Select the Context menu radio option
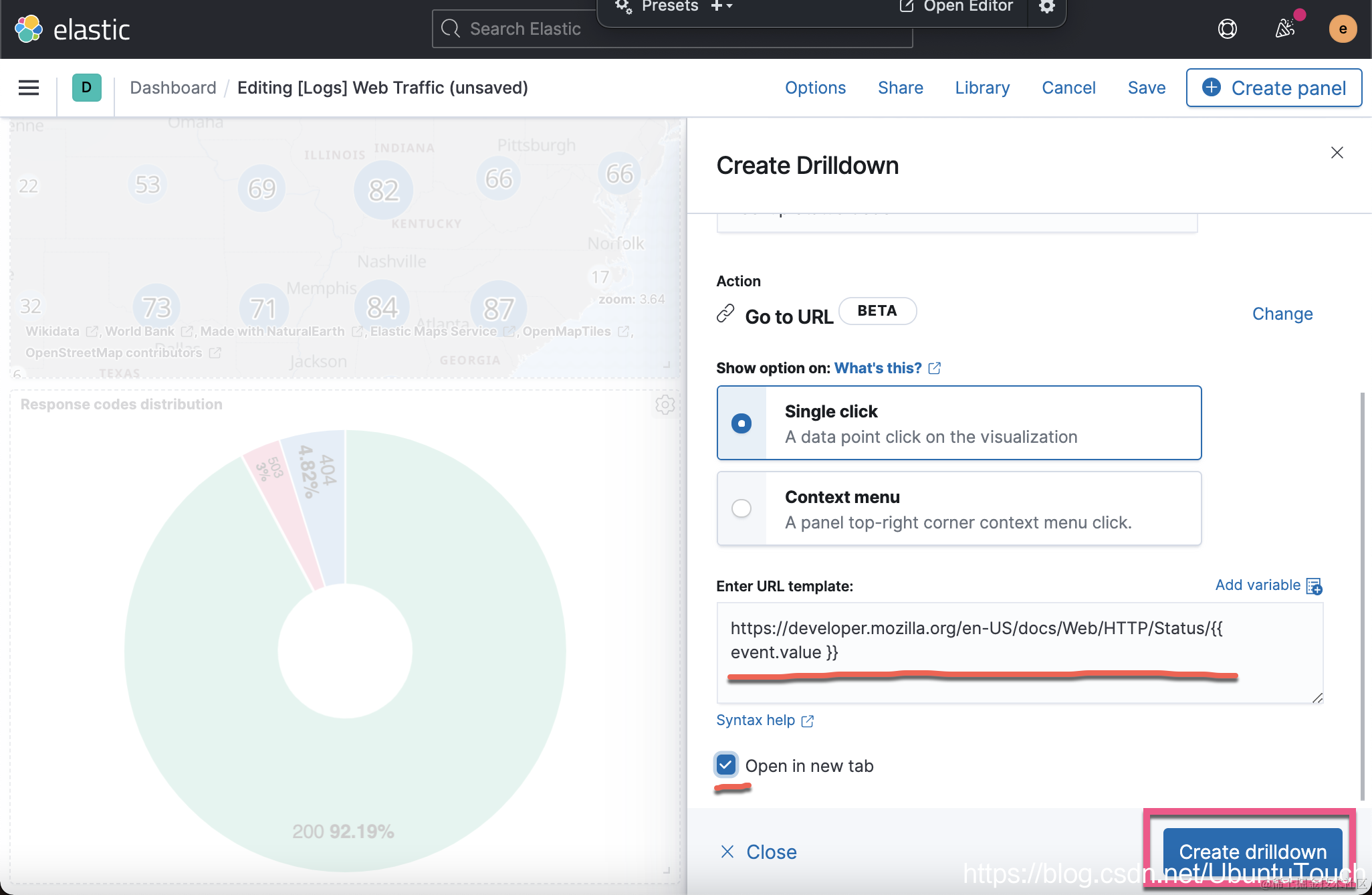1372x895 pixels. [x=741, y=508]
